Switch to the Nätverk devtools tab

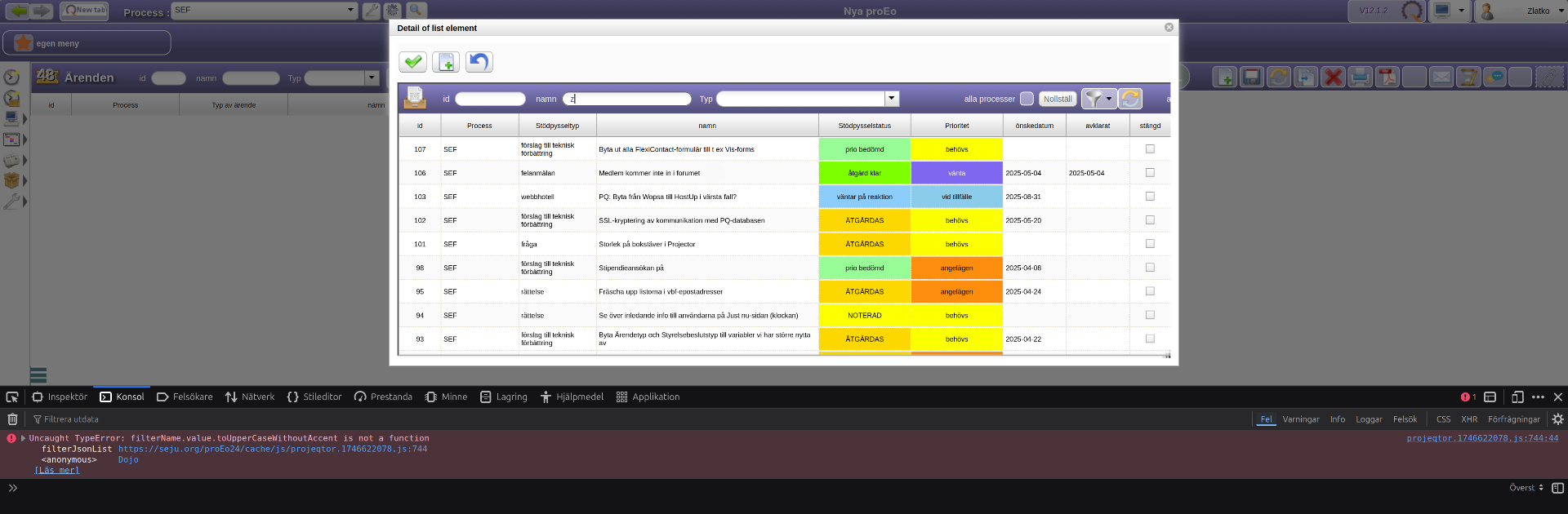click(250, 397)
